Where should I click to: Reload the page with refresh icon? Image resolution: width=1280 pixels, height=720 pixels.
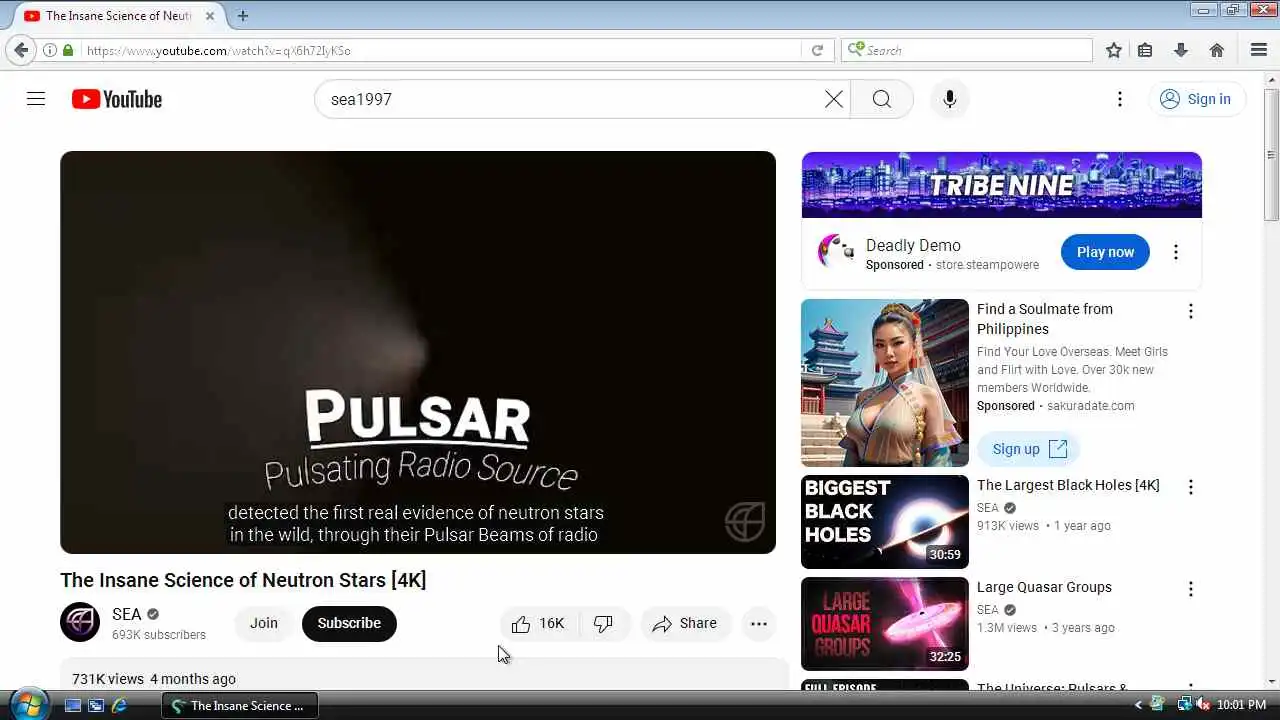(x=817, y=50)
